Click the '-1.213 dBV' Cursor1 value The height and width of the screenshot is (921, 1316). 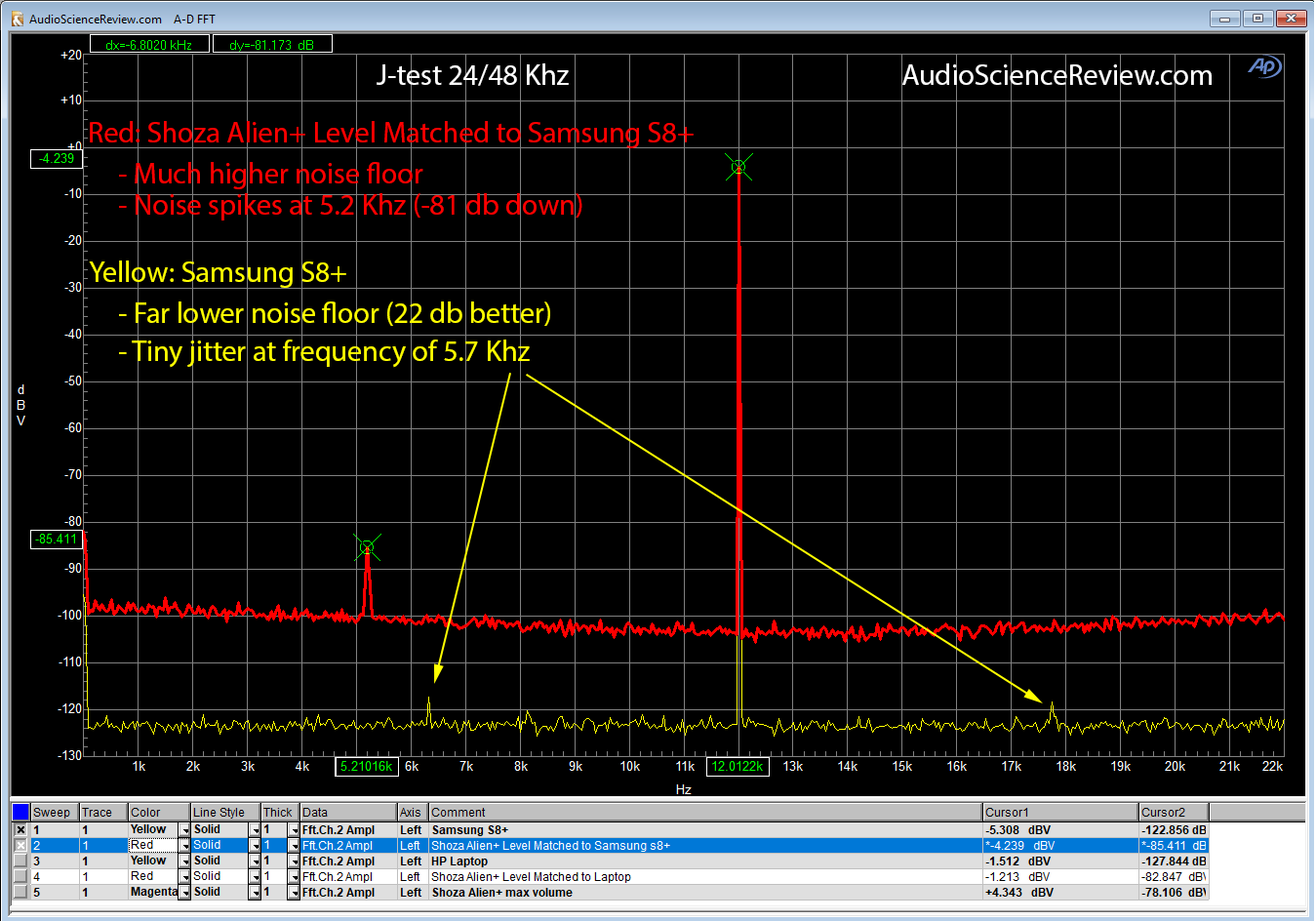(x=1060, y=877)
